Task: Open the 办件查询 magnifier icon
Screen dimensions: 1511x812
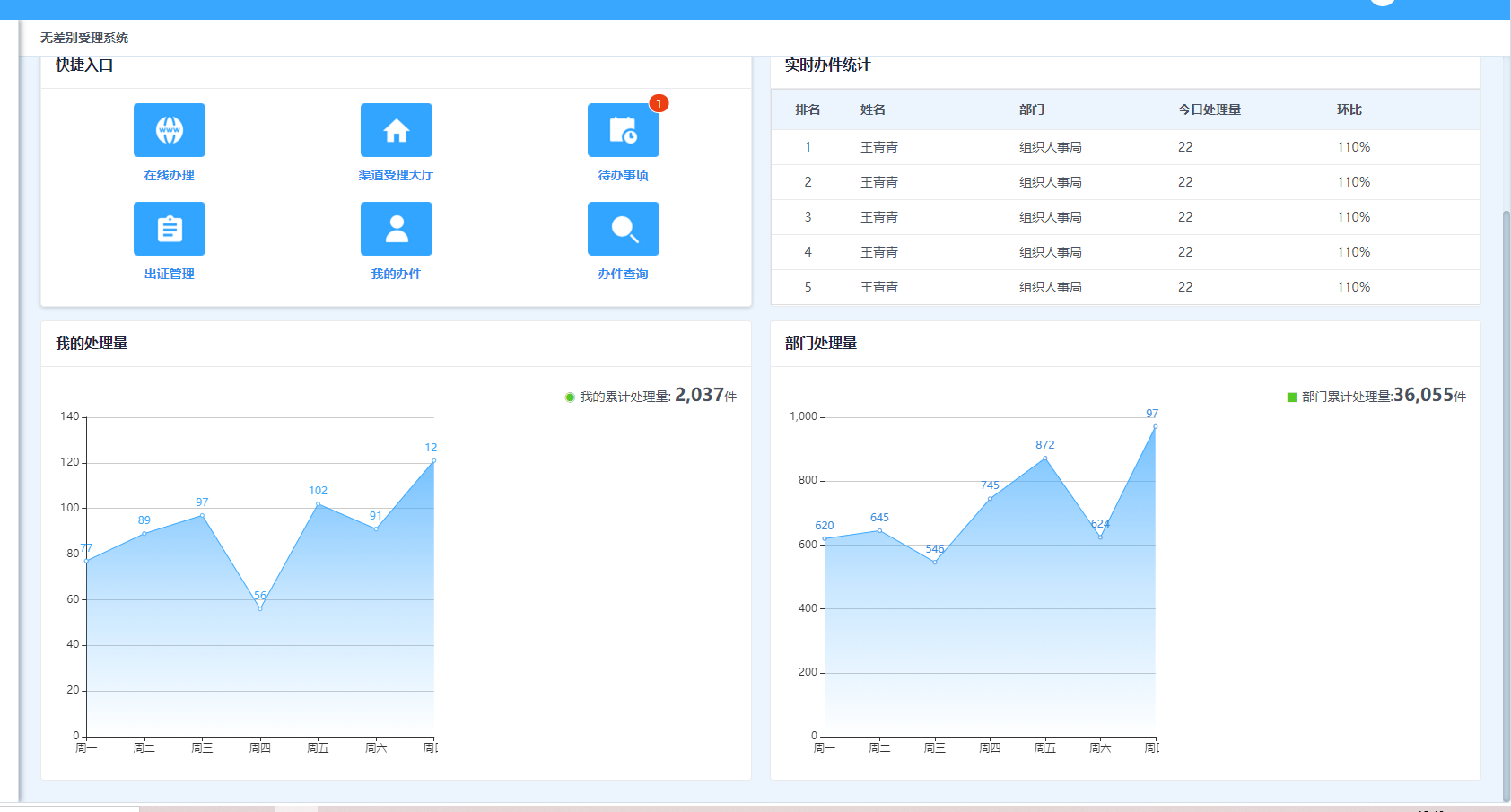Action: pyautogui.click(x=624, y=229)
